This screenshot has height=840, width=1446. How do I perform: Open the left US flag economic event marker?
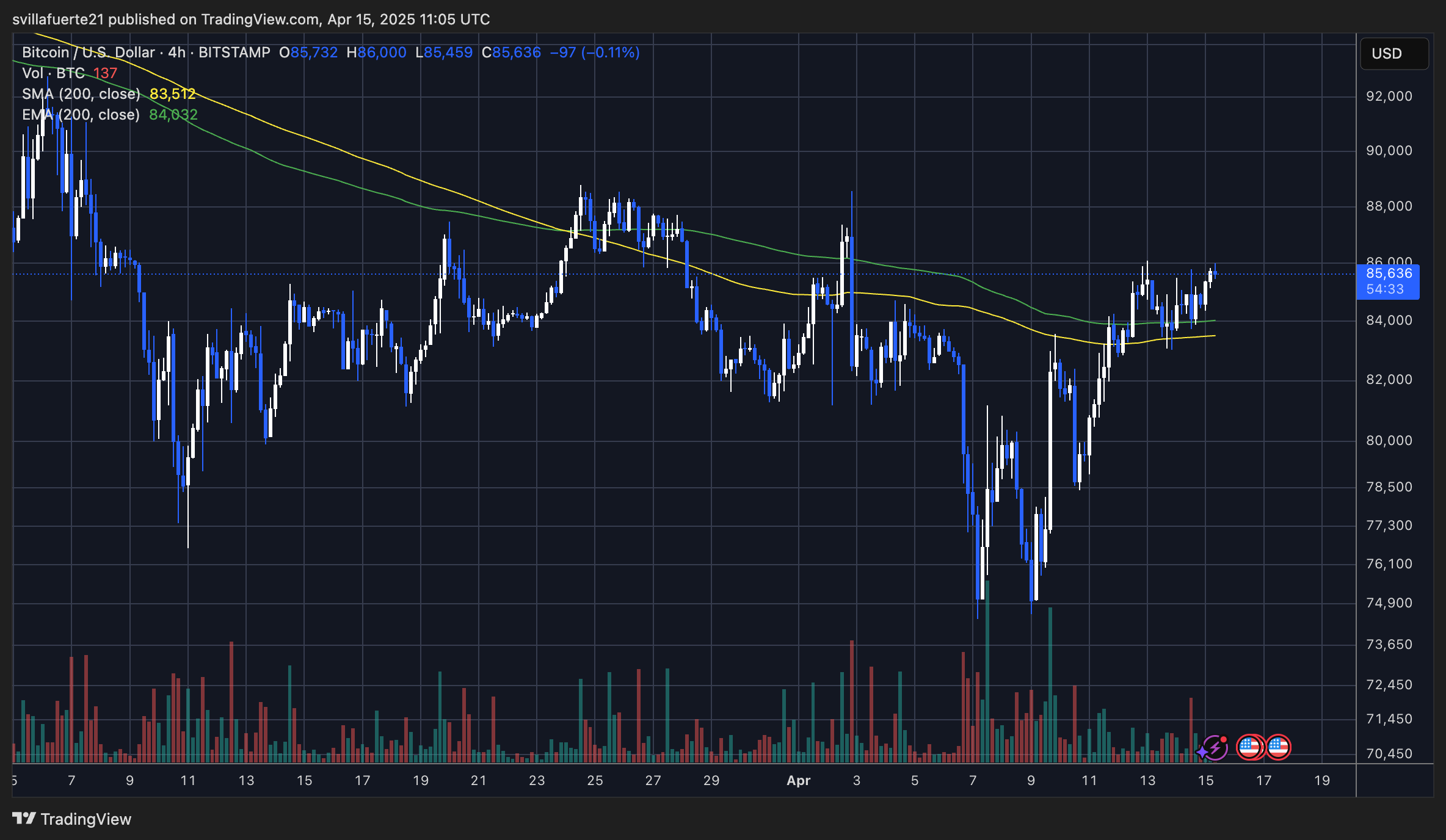[1249, 747]
